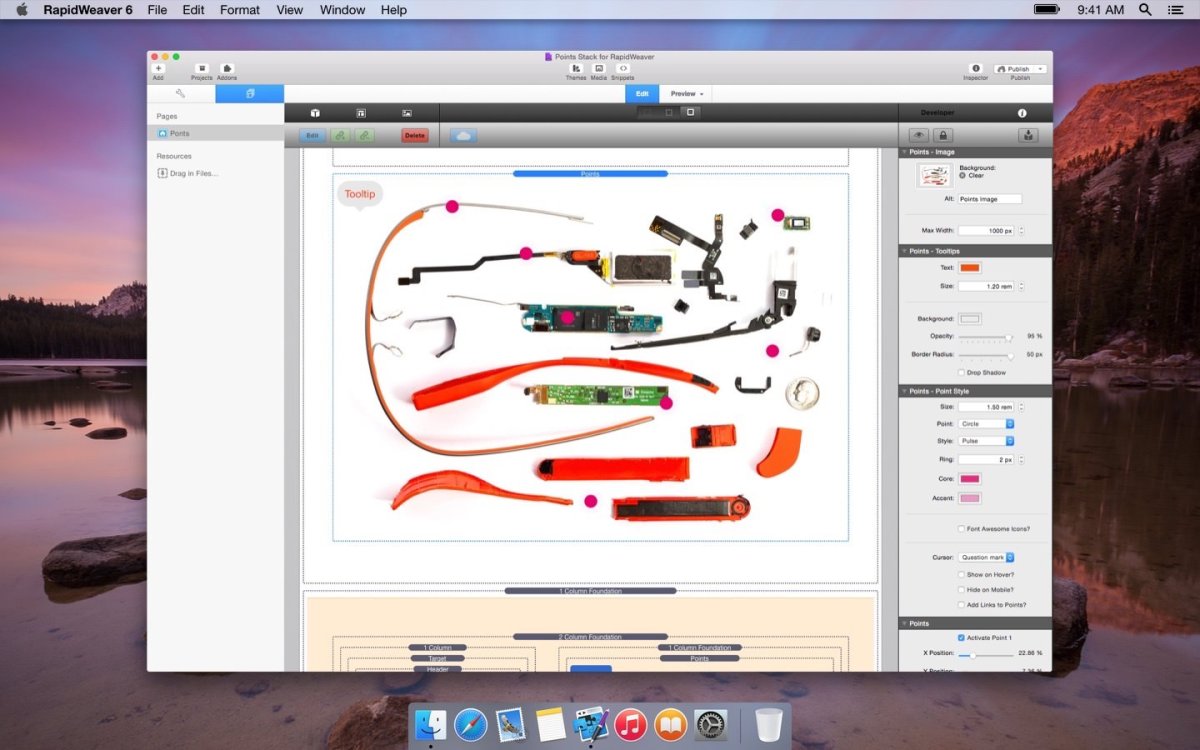Screen dimensions: 1200x750
Task: Open the image library icon
Action: pyautogui.click(x=407, y=113)
